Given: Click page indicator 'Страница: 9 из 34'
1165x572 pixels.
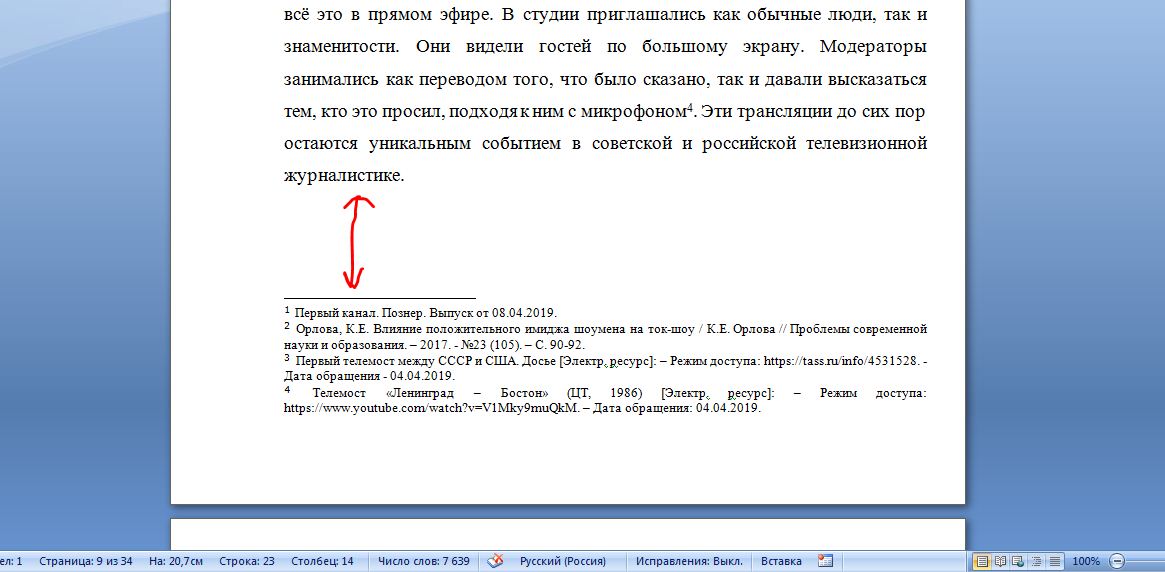Looking at the screenshot, I should point(85,561).
